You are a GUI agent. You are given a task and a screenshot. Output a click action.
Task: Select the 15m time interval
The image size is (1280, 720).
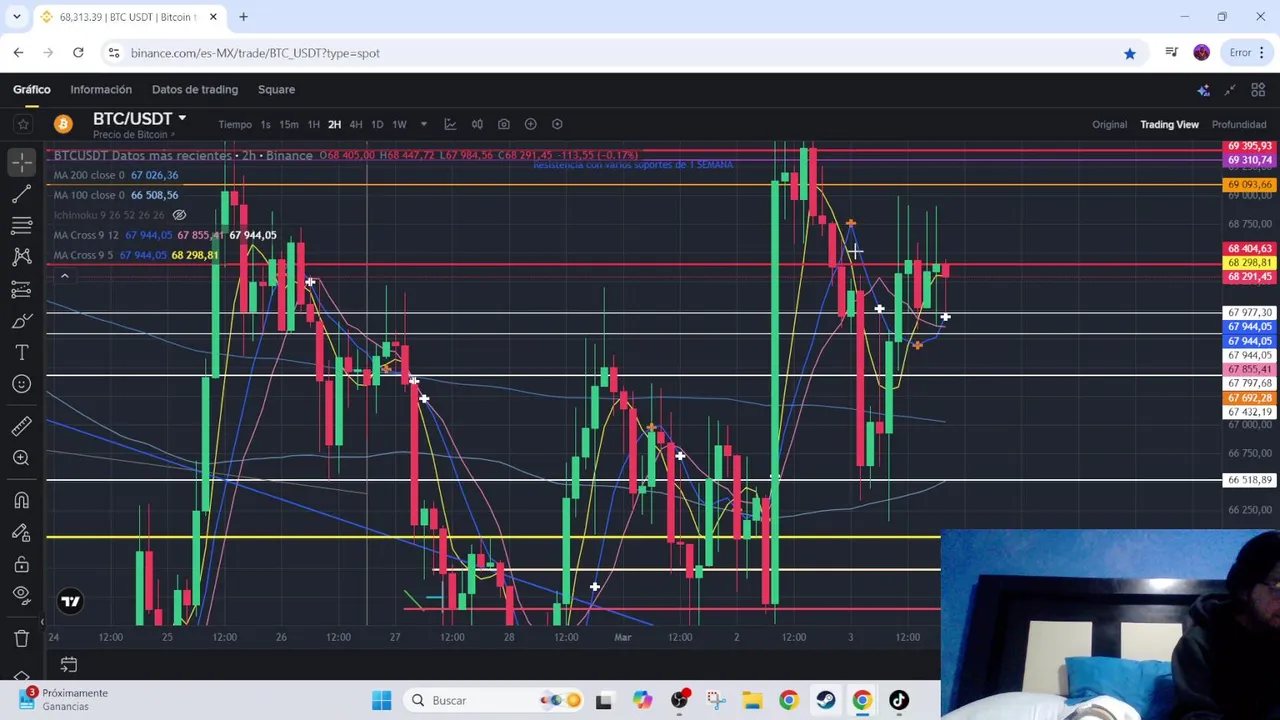click(x=289, y=124)
